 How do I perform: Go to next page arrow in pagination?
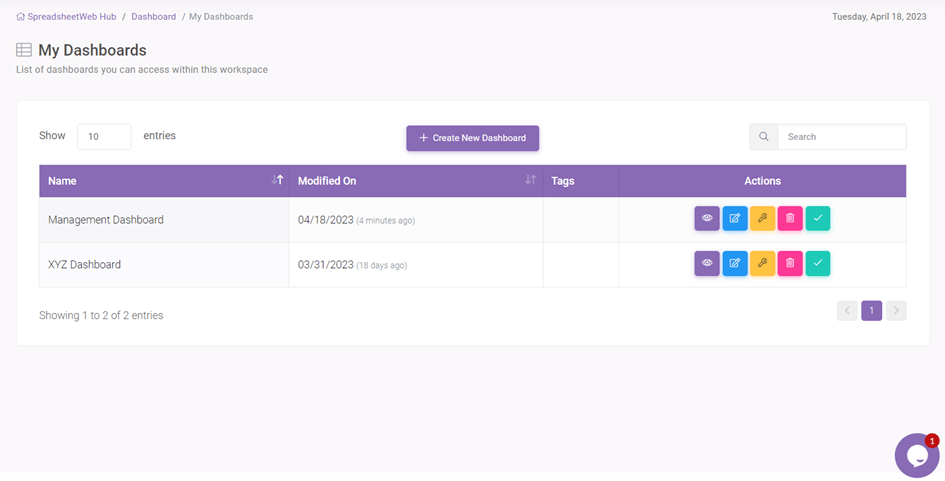pos(896,311)
